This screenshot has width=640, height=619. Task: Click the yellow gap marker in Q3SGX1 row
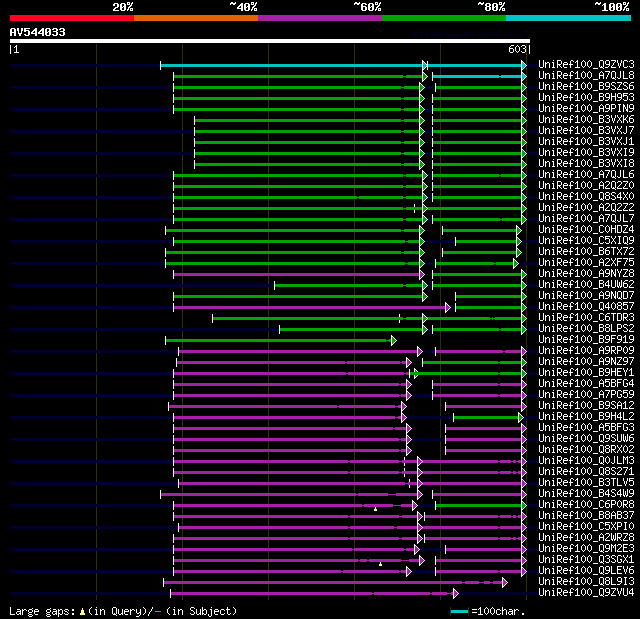coord(380,564)
